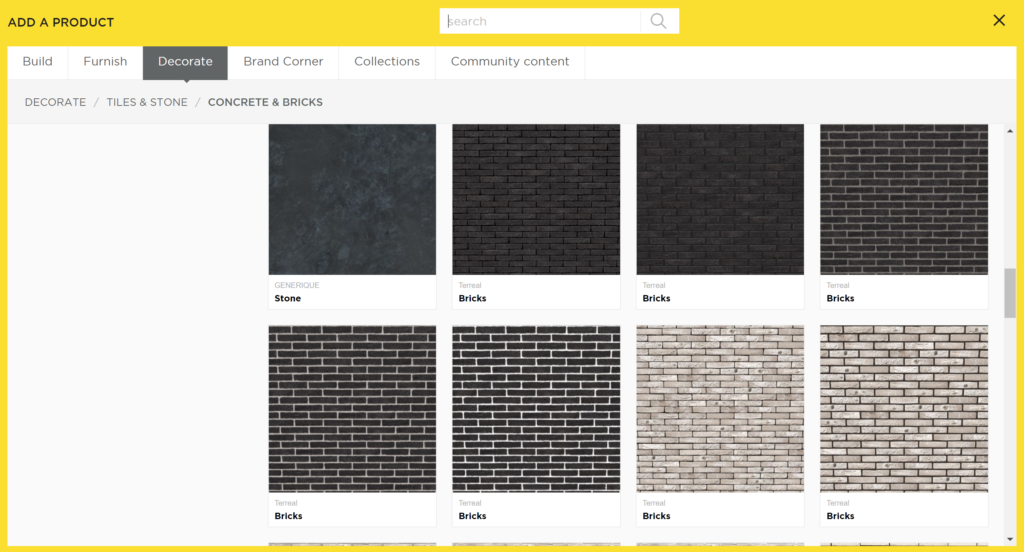Select the Decorate tab
The height and width of the screenshot is (552, 1024).
pyautogui.click(x=185, y=62)
